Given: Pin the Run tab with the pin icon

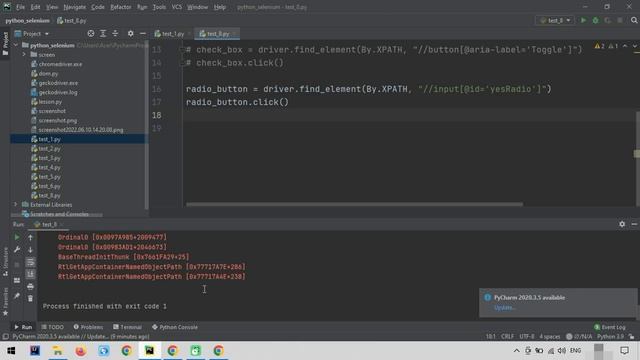Looking at the screenshot, I should (17, 296).
